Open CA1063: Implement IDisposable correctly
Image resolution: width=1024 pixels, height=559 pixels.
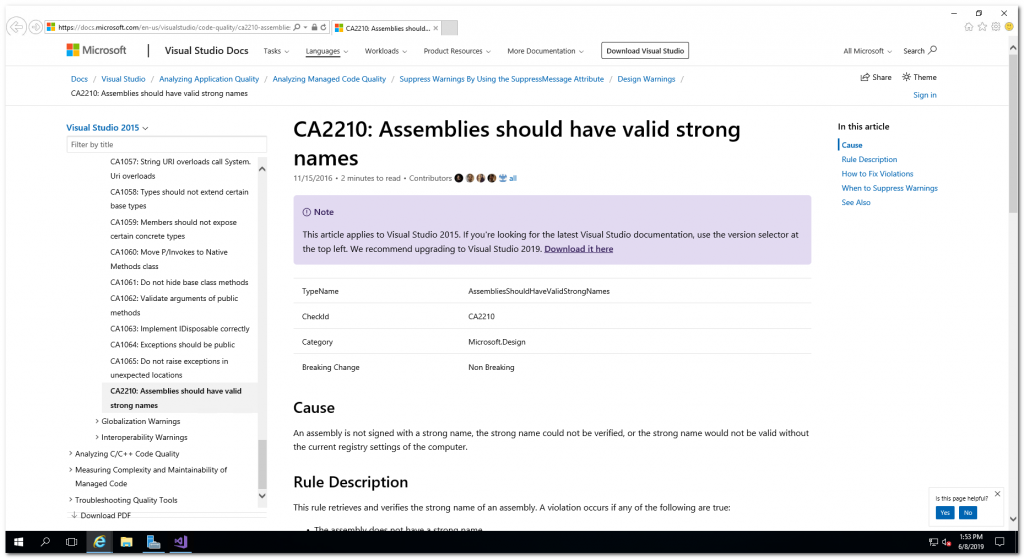[x=180, y=329]
